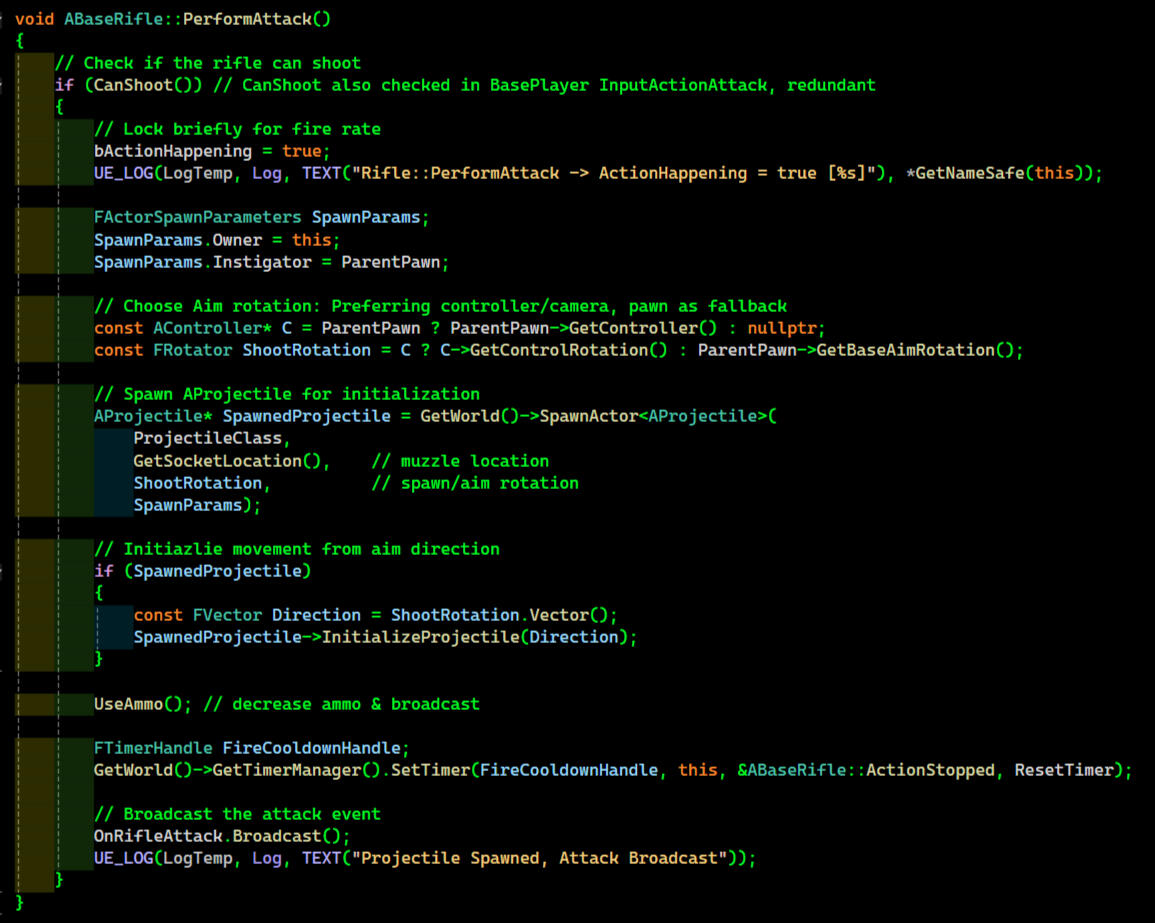Image resolution: width=1155 pixels, height=923 pixels.
Task: Click the "GetControlRotation()" call
Action: pyautogui.click(x=568, y=351)
